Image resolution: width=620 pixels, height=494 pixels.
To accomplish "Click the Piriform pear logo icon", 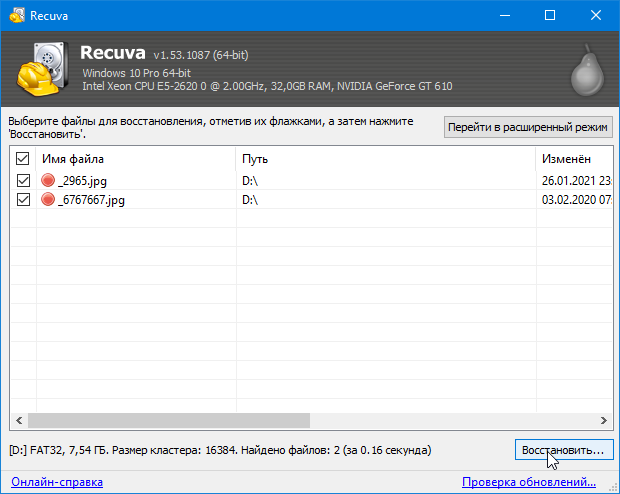I will coord(587,70).
